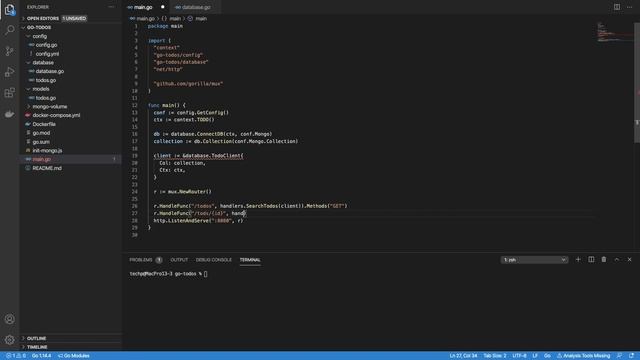This screenshot has width=640, height=360.
Task: Open go.sum file
Action: tap(41, 142)
